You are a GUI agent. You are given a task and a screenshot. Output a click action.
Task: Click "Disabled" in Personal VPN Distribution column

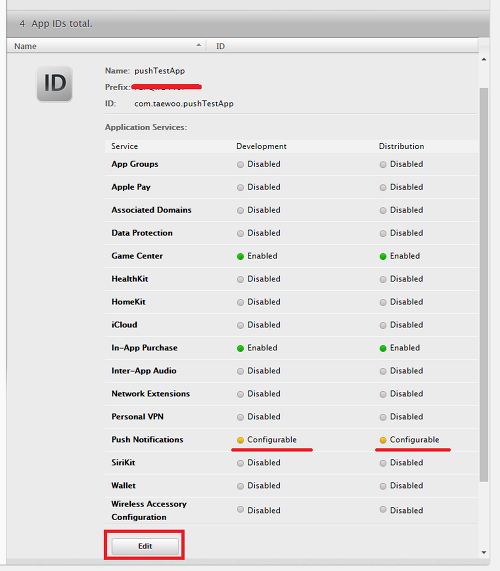(x=406, y=417)
